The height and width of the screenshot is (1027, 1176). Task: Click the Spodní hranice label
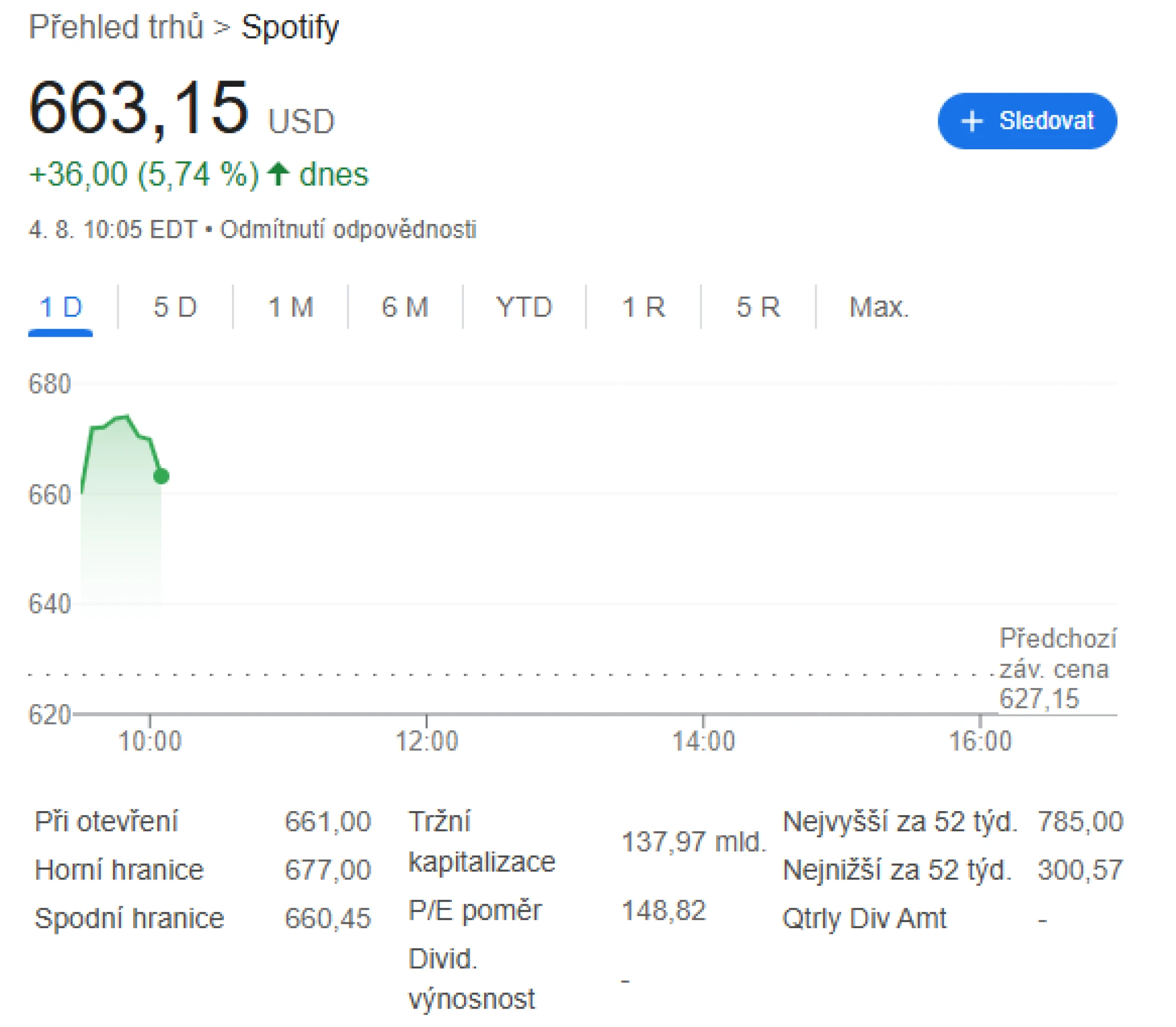[x=129, y=918]
